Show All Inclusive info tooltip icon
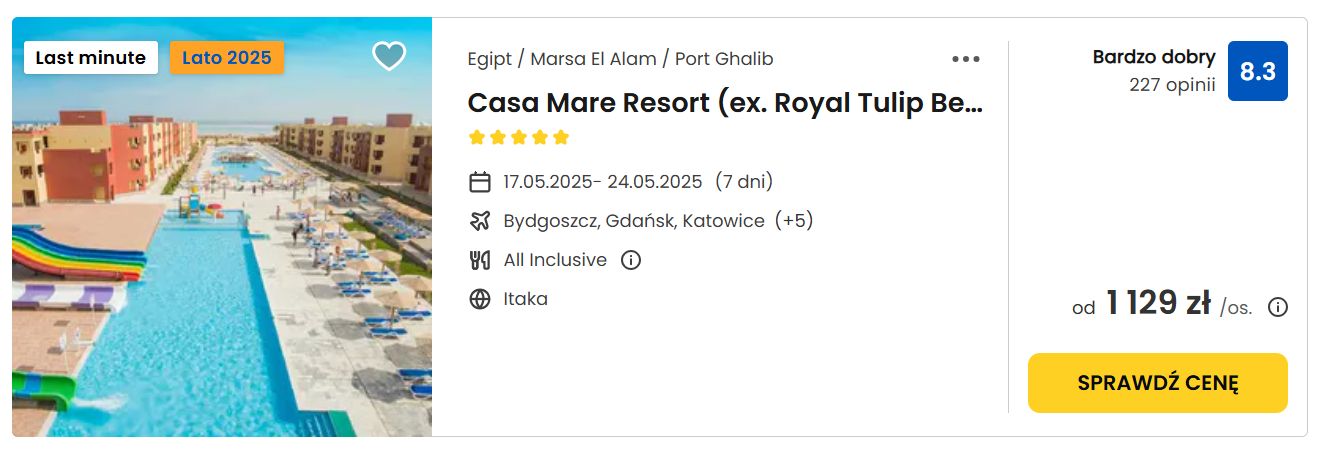Viewport: 1319px width, 451px height. coord(631,260)
